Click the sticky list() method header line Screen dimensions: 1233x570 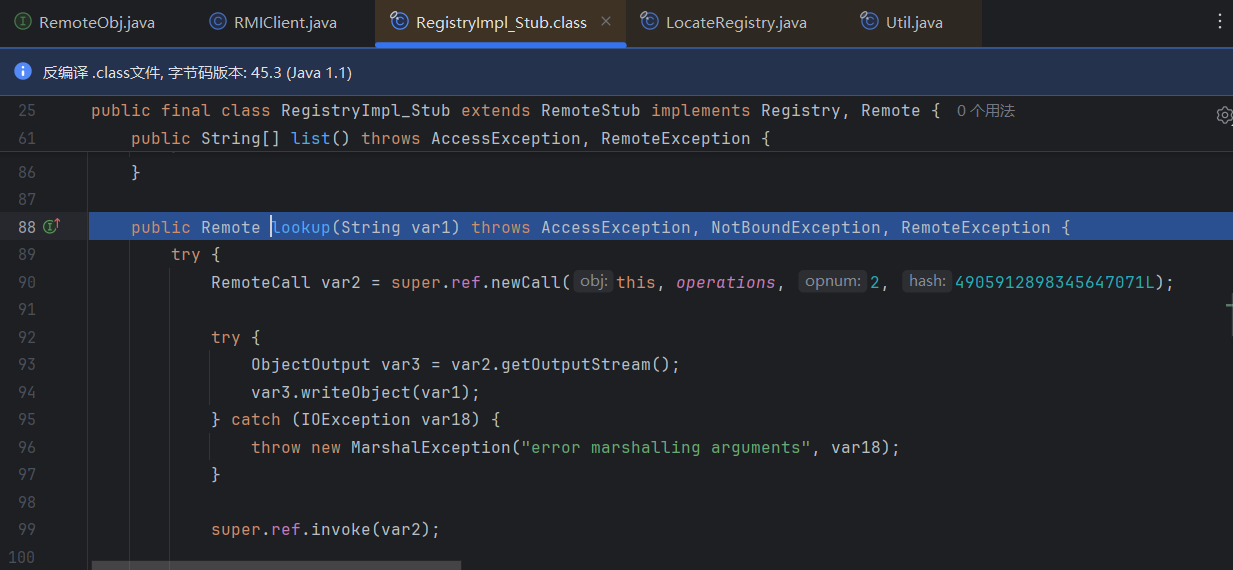450,138
